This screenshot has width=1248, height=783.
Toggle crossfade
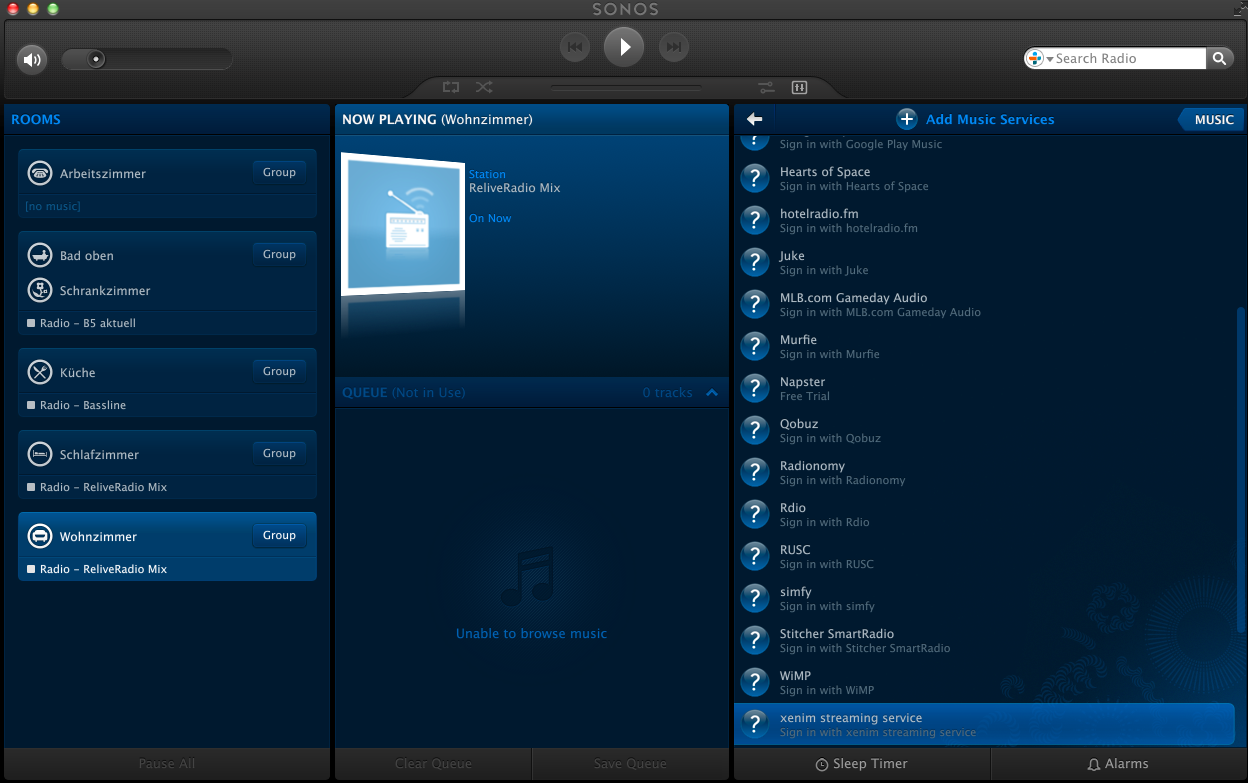pyautogui.click(x=766, y=87)
